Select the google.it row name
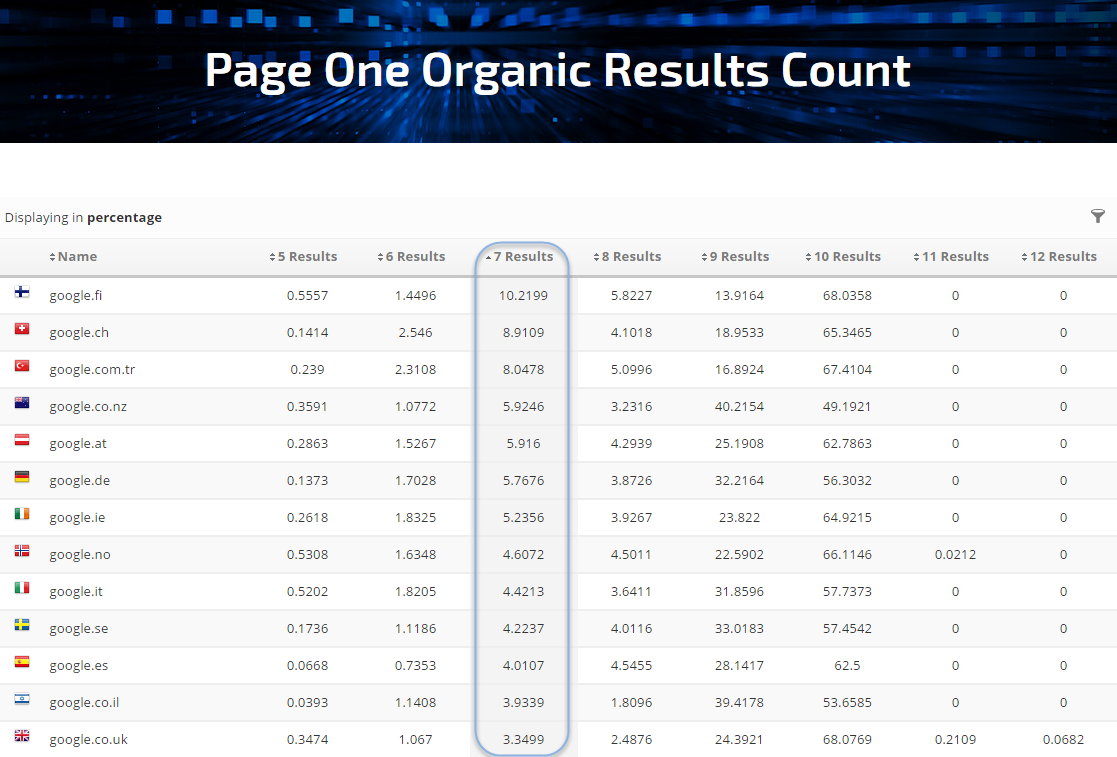The height and width of the screenshot is (757, 1117). click(76, 592)
